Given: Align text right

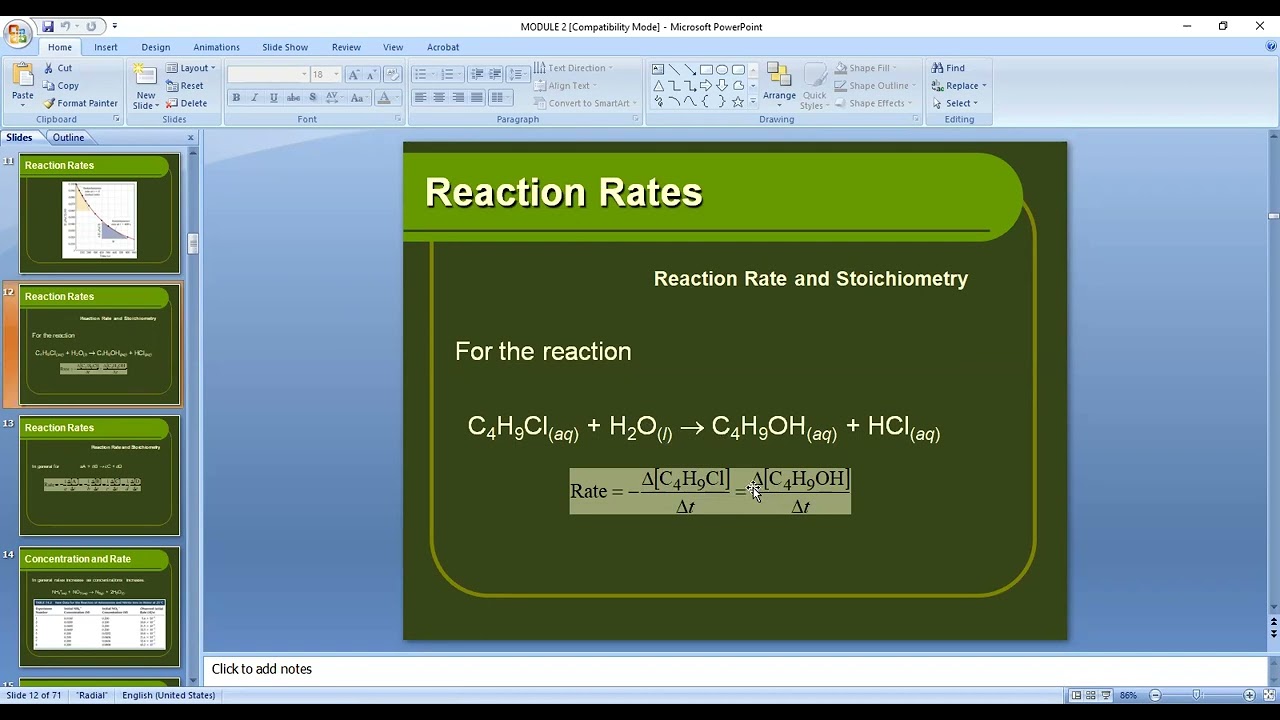Looking at the screenshot, I should [x=458, y=98].
